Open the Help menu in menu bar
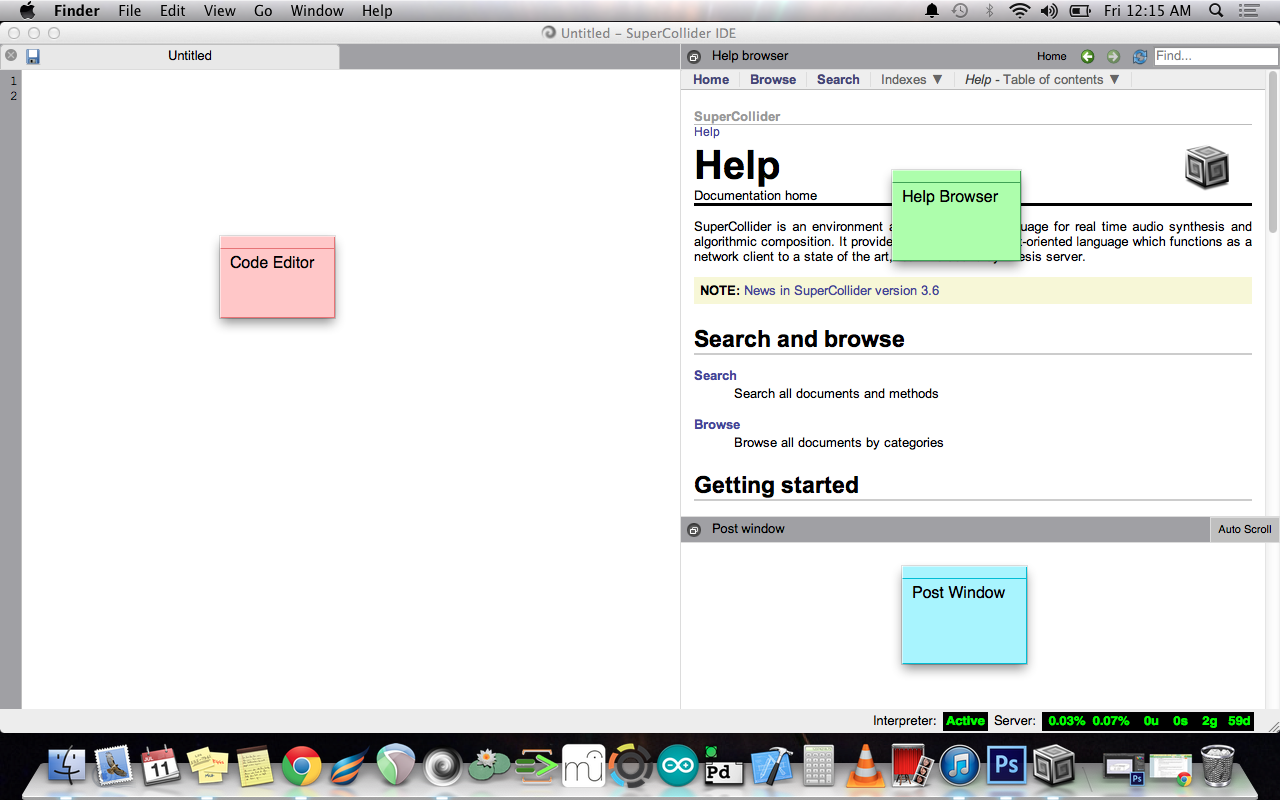The width and height of the screenshot is (1280, 800). (x=377, y=11)
